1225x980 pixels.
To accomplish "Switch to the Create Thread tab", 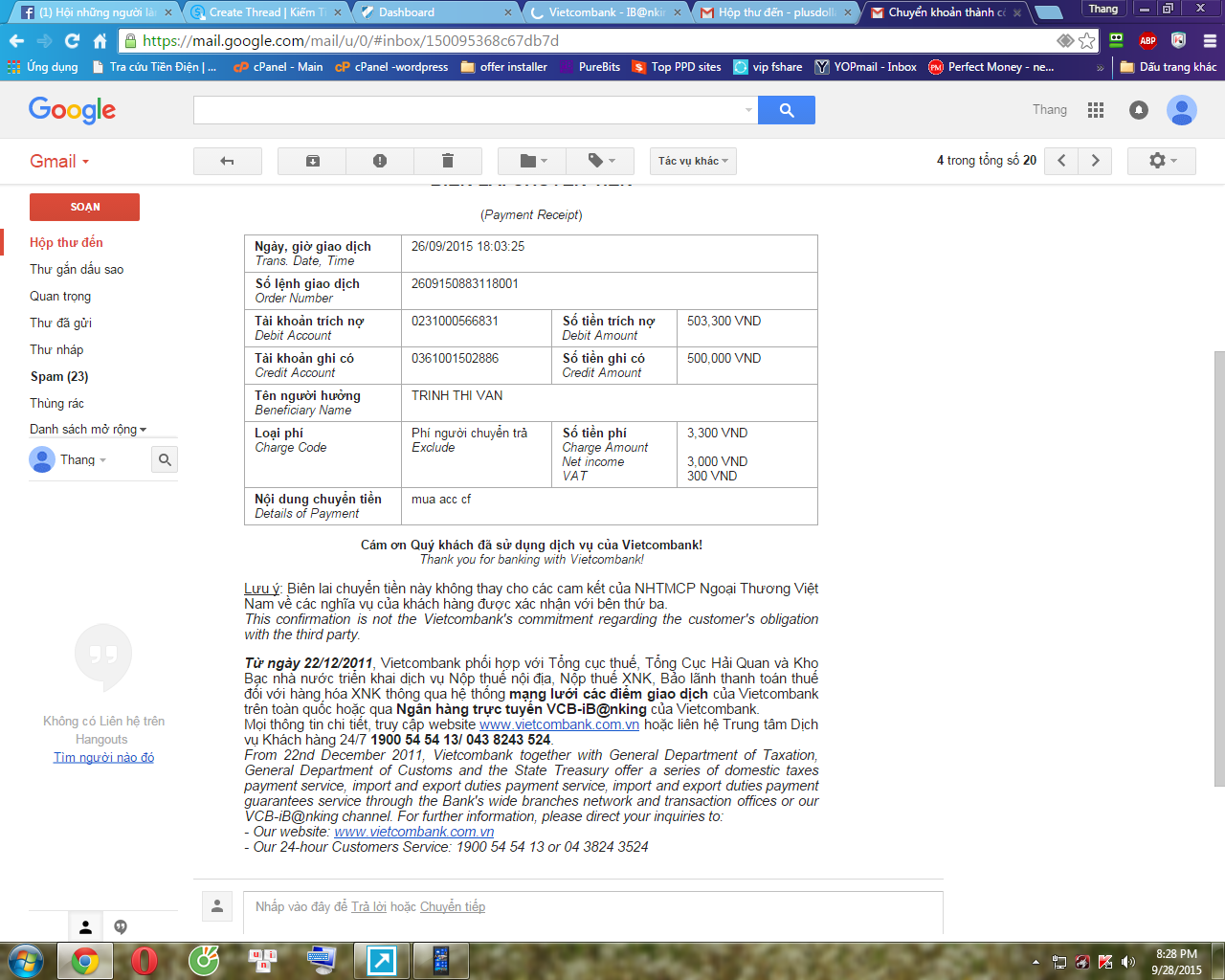I will pos(267,12).
